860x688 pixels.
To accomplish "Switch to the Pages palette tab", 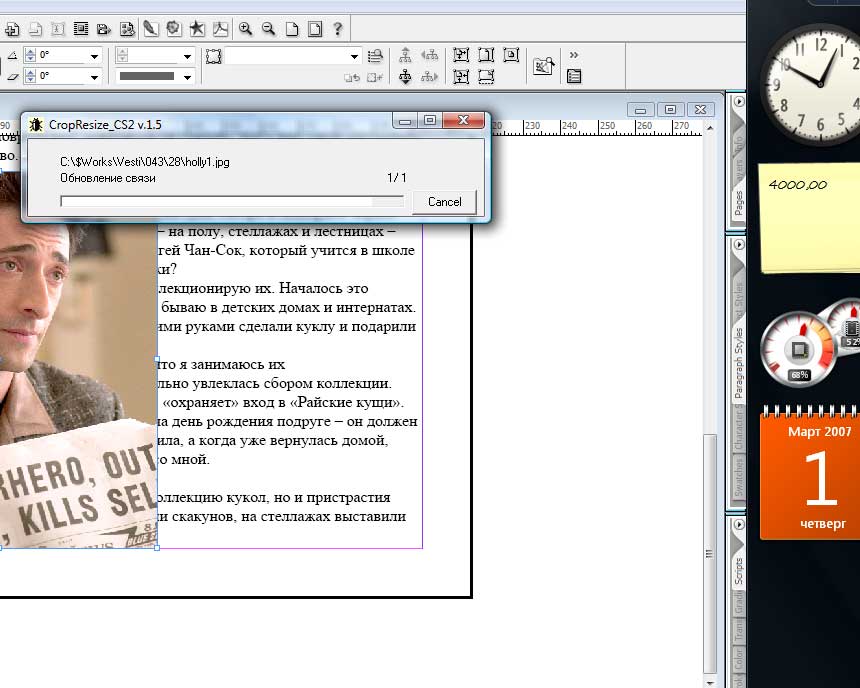I will click(x=739, y=204).
